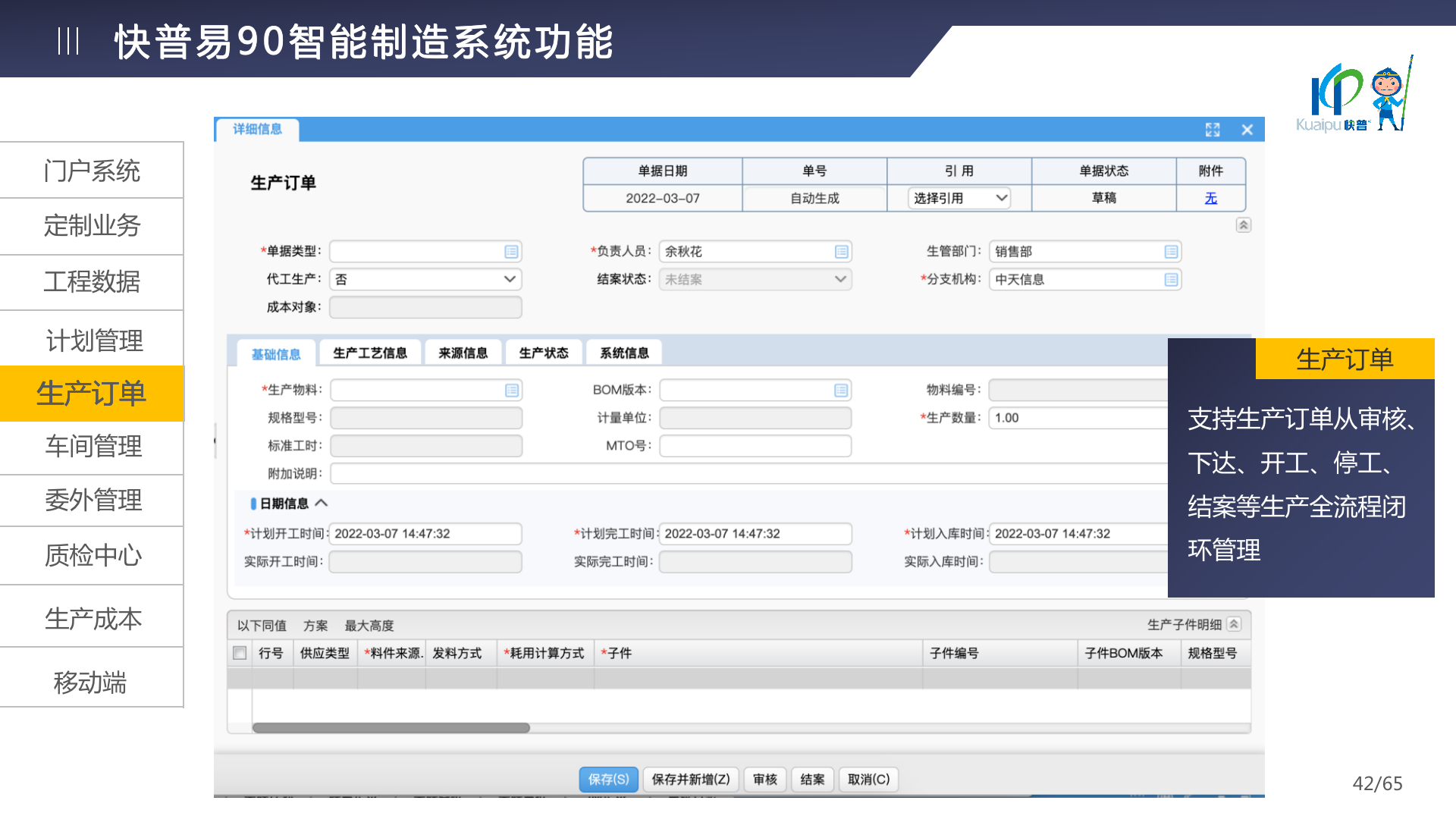Click the 保存(S) button

click(608, 780)
